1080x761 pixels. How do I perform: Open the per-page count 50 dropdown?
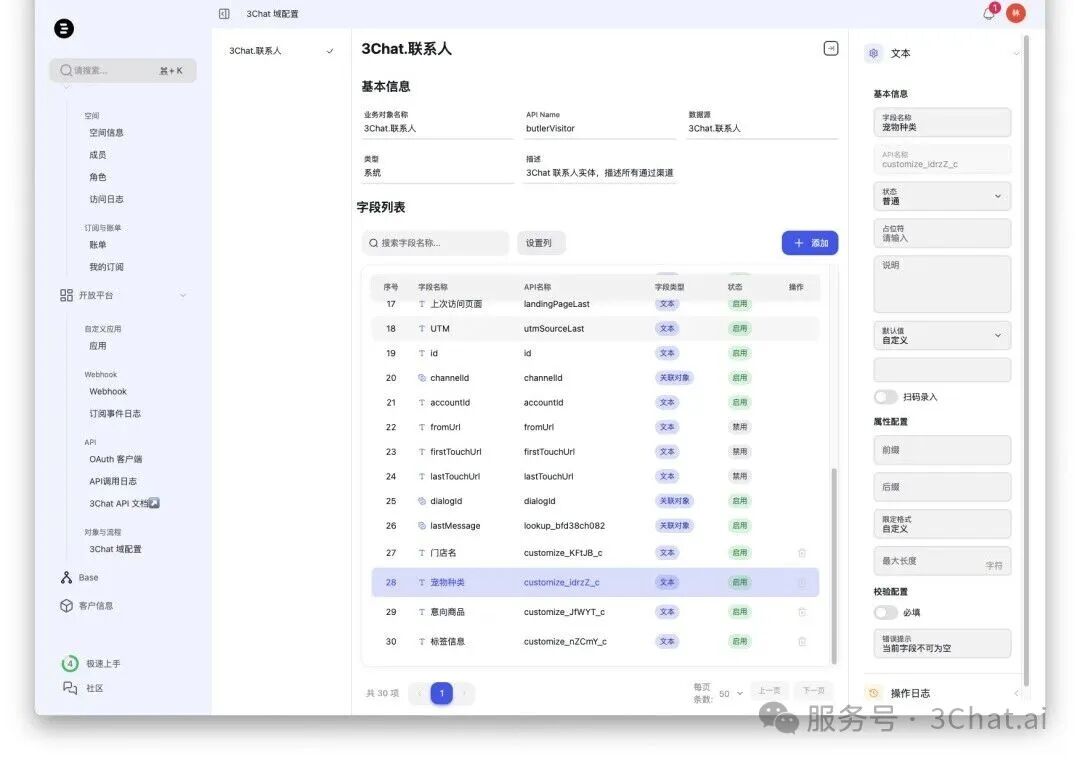tap(731, 694)
